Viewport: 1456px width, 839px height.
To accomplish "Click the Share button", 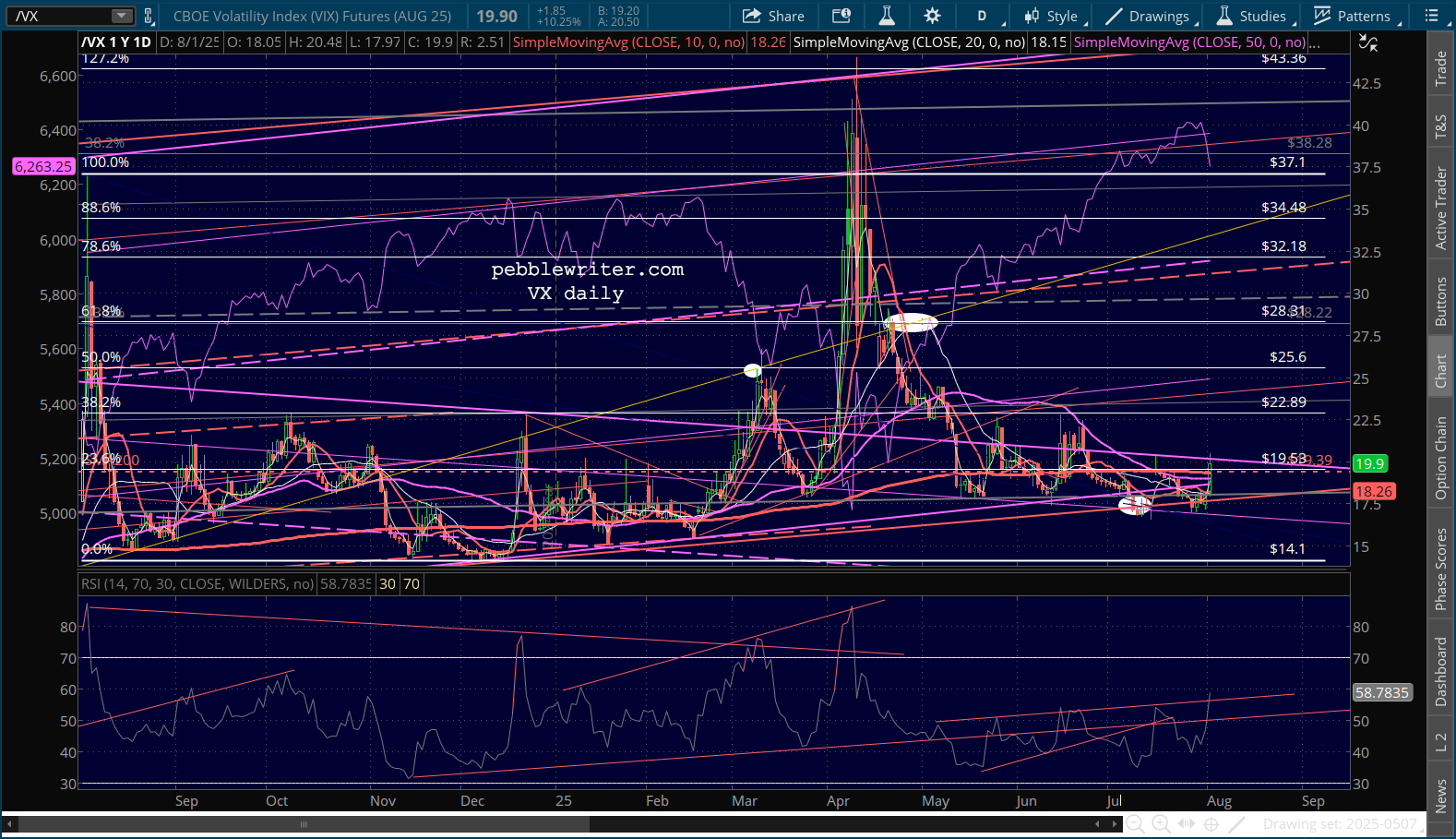I will (773, 16).
